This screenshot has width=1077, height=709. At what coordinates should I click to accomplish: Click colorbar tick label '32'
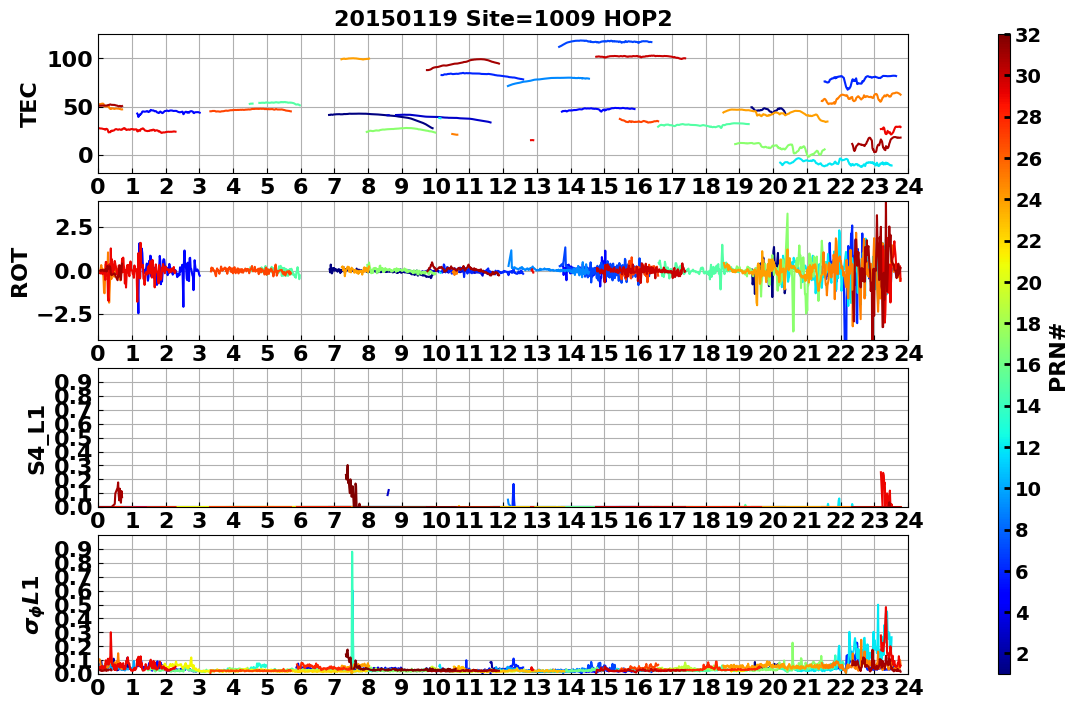tap(1028, 35)
